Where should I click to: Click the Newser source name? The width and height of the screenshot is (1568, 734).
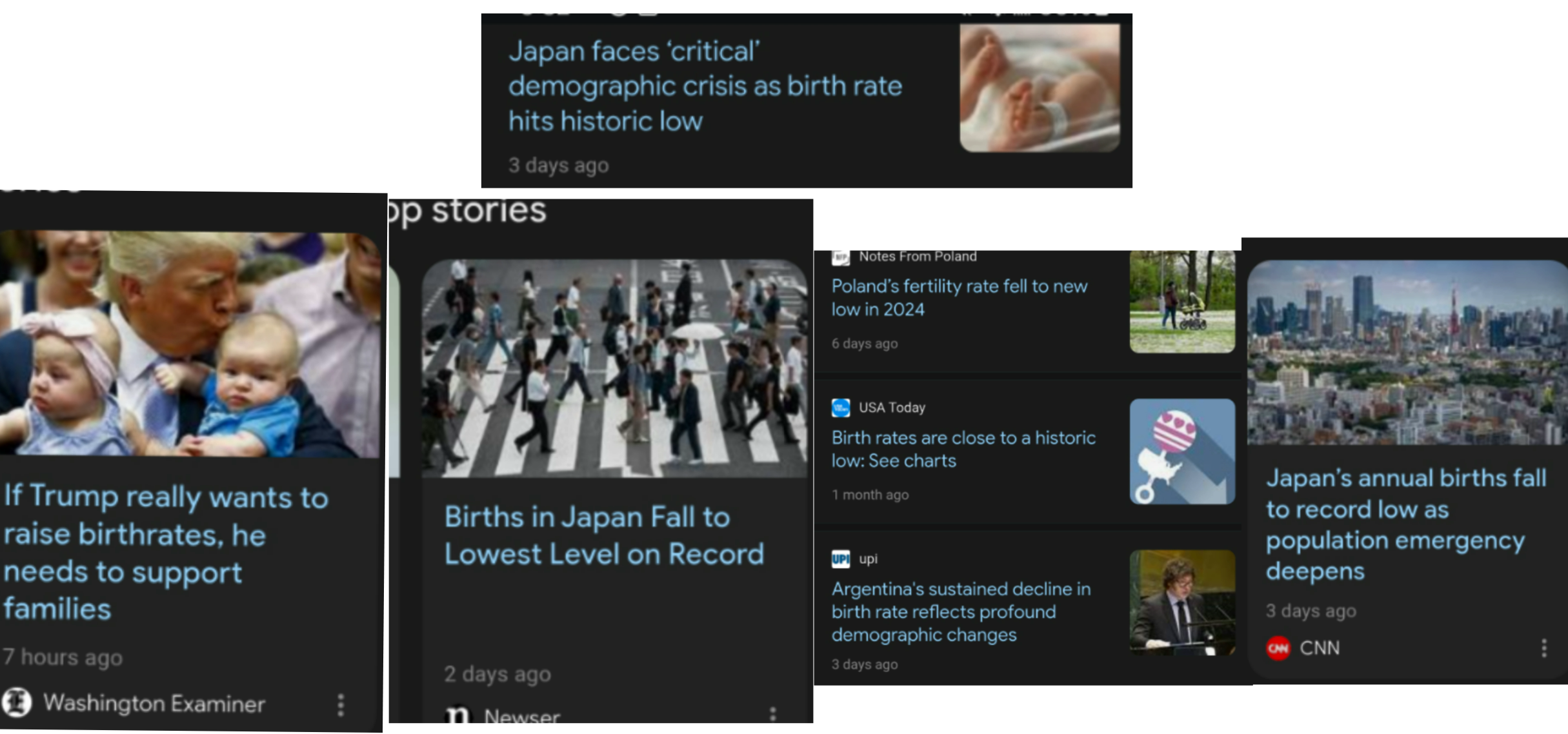(x=522, y=715)
